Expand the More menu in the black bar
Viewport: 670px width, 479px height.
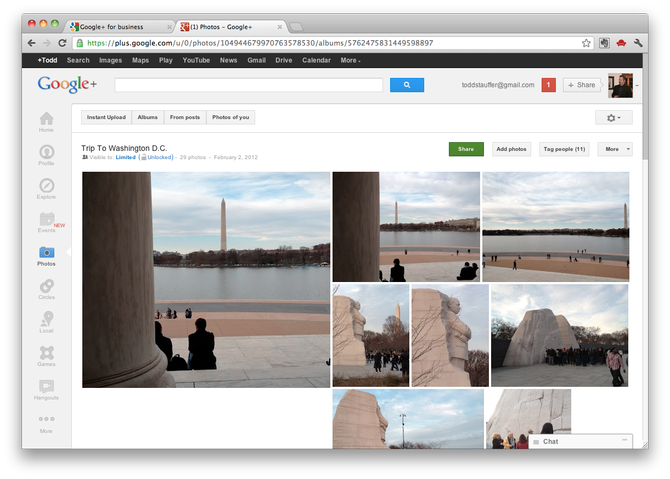point(350,60)
